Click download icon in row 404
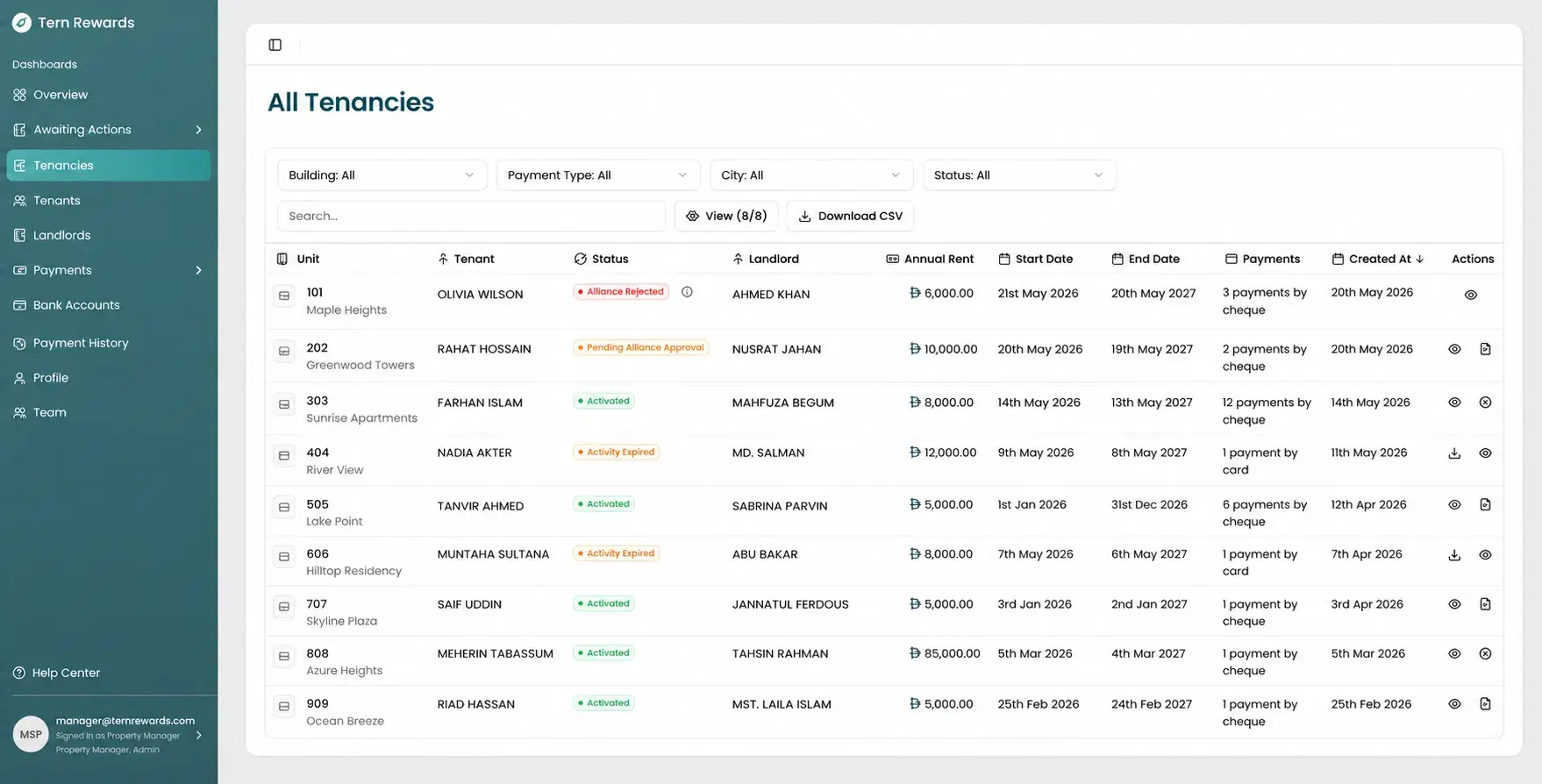The image size is (1542, 784). click(1454, 453)
